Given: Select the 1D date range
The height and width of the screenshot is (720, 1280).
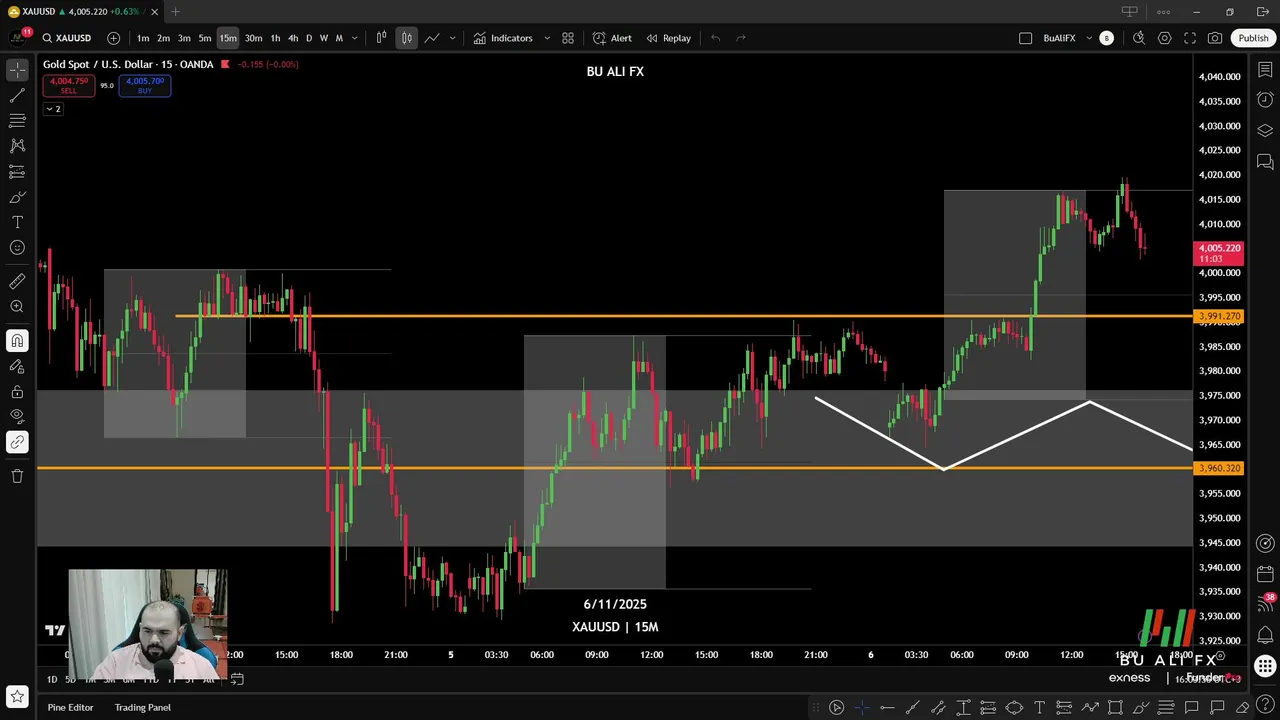Looking at the screenshot, I should [x=52, y=679].
